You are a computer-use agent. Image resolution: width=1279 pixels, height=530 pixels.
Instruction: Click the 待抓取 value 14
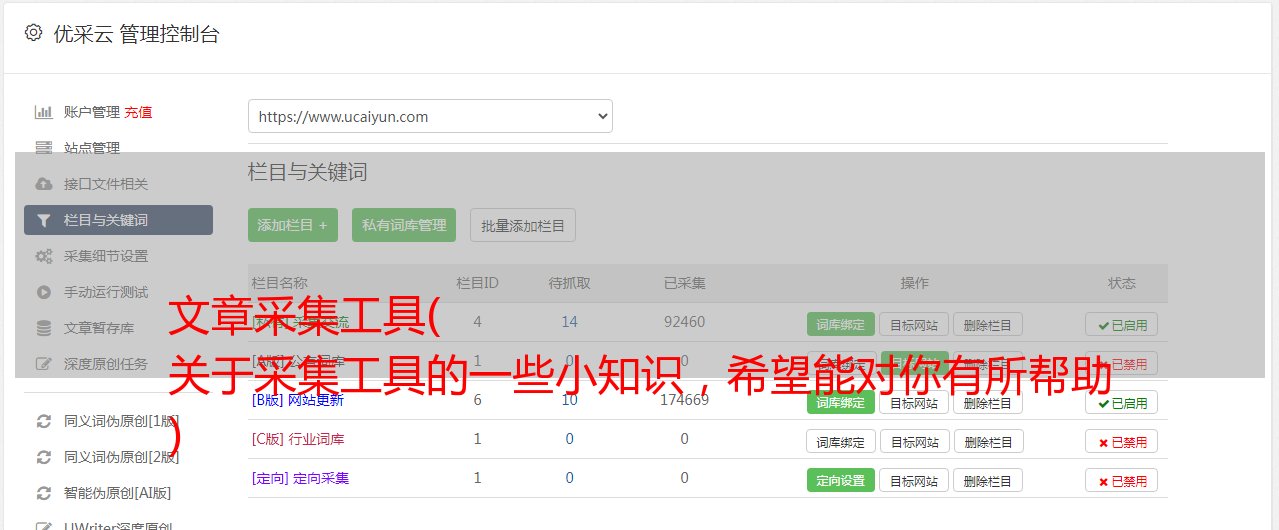click(570, 322)
